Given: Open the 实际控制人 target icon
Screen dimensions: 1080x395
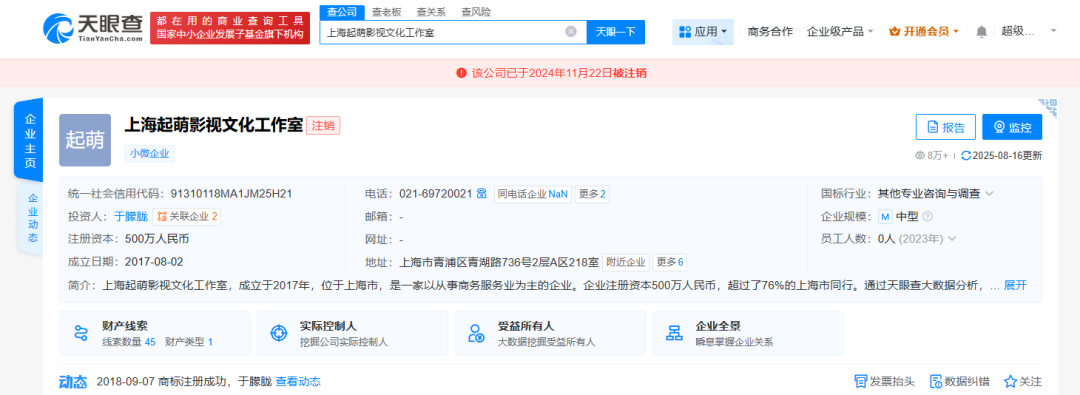Looking at the screenshot, I should pos(278,334).
